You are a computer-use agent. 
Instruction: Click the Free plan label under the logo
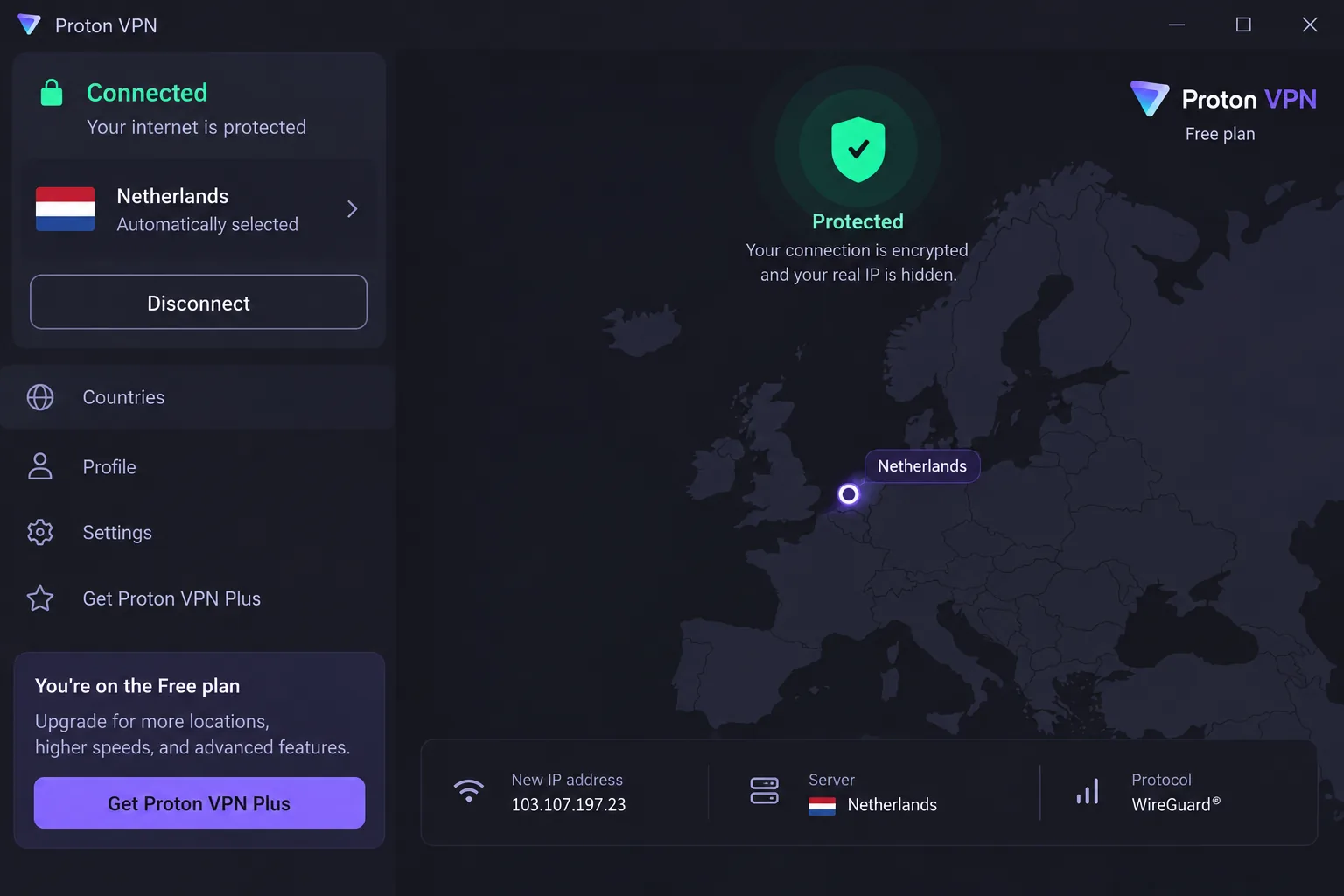pos(1220,134)
